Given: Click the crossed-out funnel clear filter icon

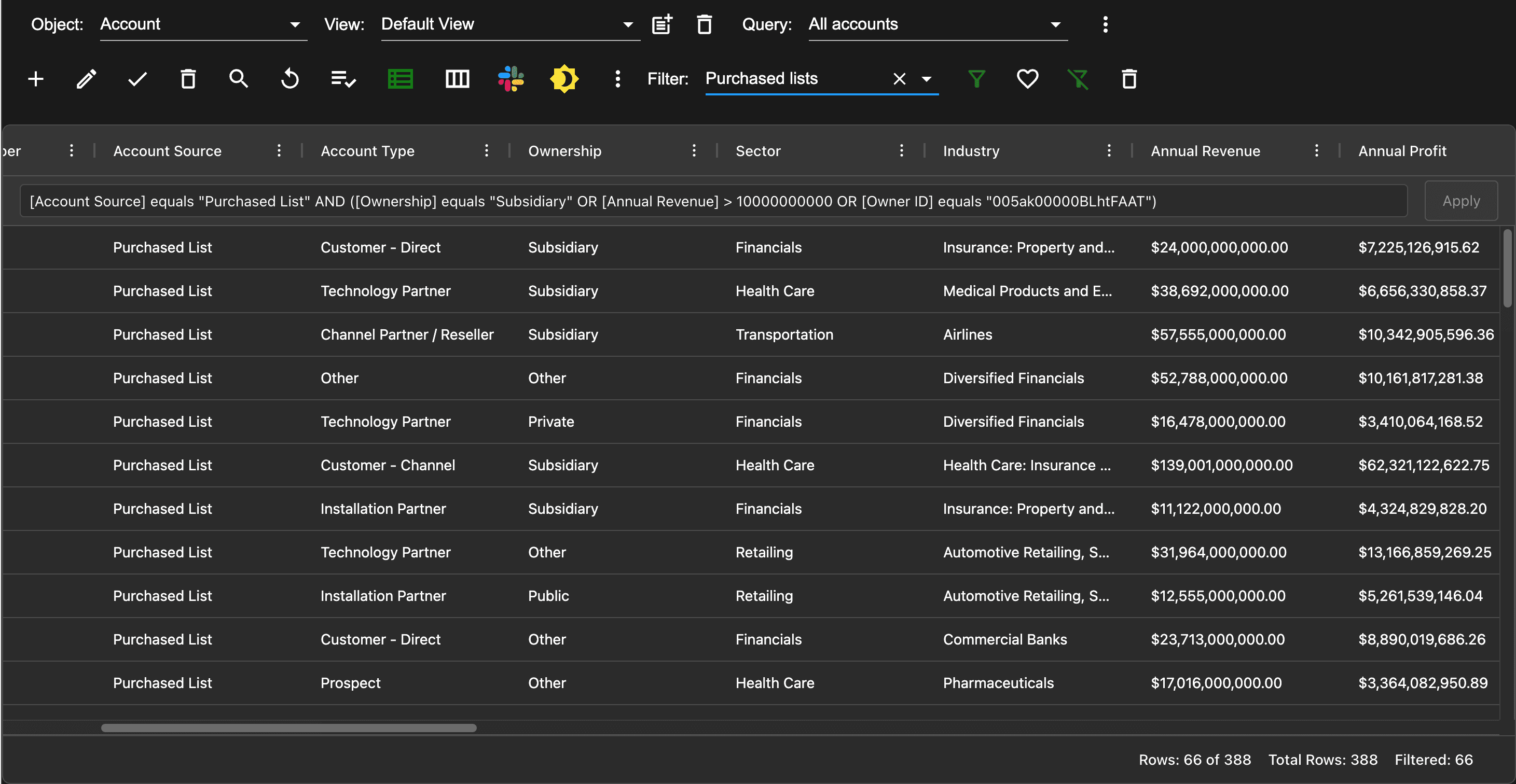Looking at the screenshot, I should [1078, 79].
